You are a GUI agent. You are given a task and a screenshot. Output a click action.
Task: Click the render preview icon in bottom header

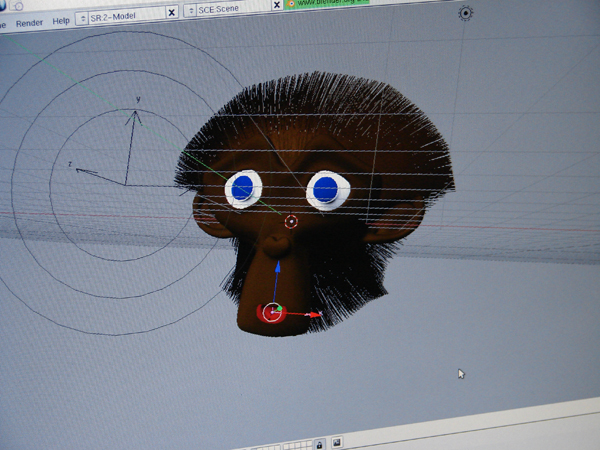337,442
